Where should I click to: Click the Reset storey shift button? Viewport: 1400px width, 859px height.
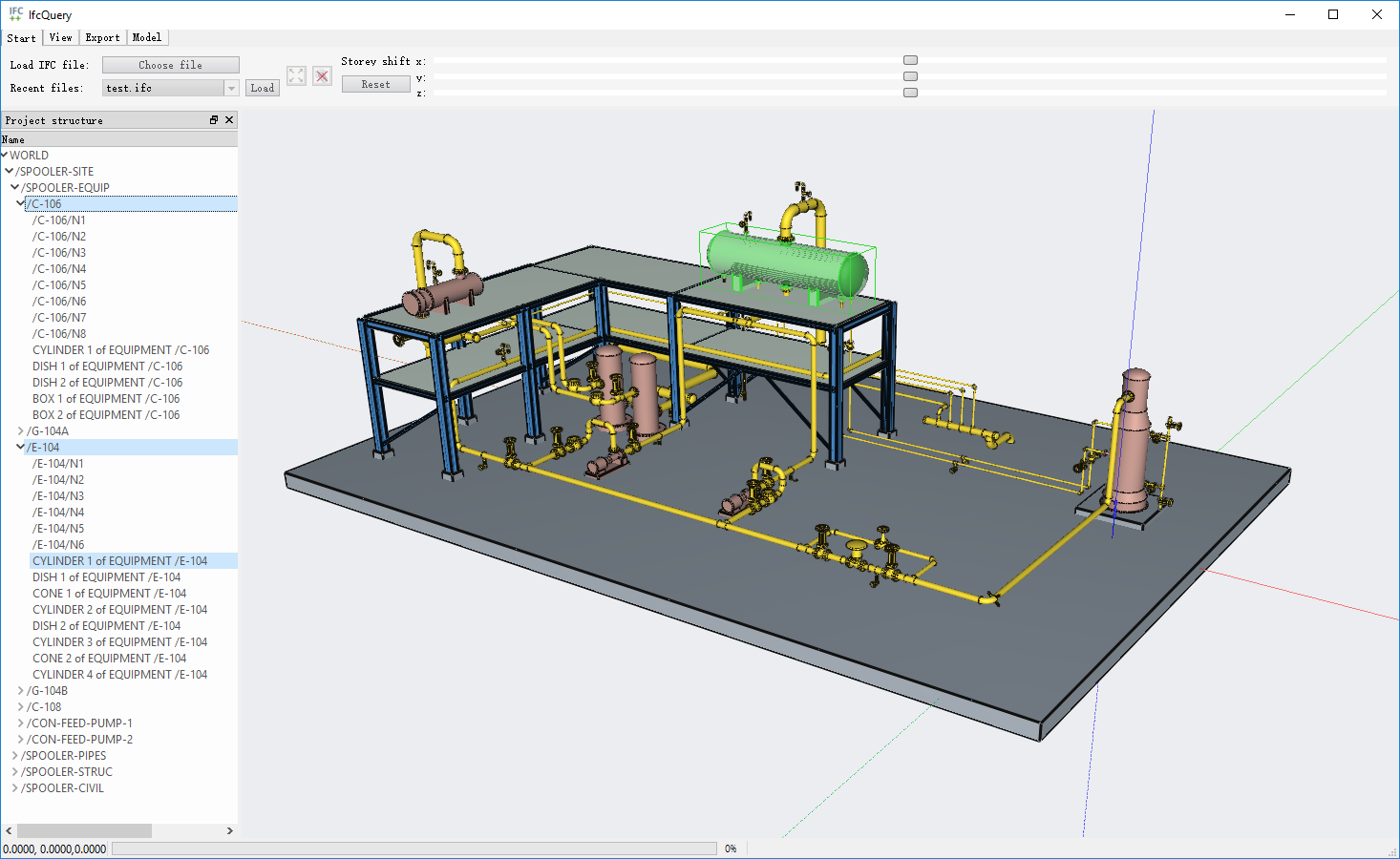(x=375, y=85)
